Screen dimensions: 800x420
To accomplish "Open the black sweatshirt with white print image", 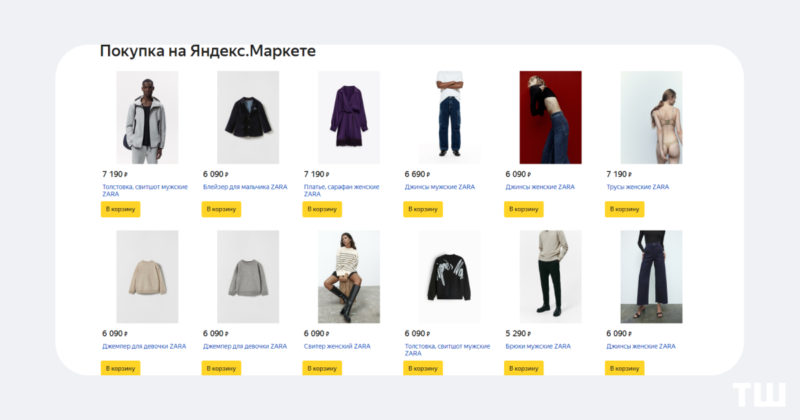I will coord(449,277).
